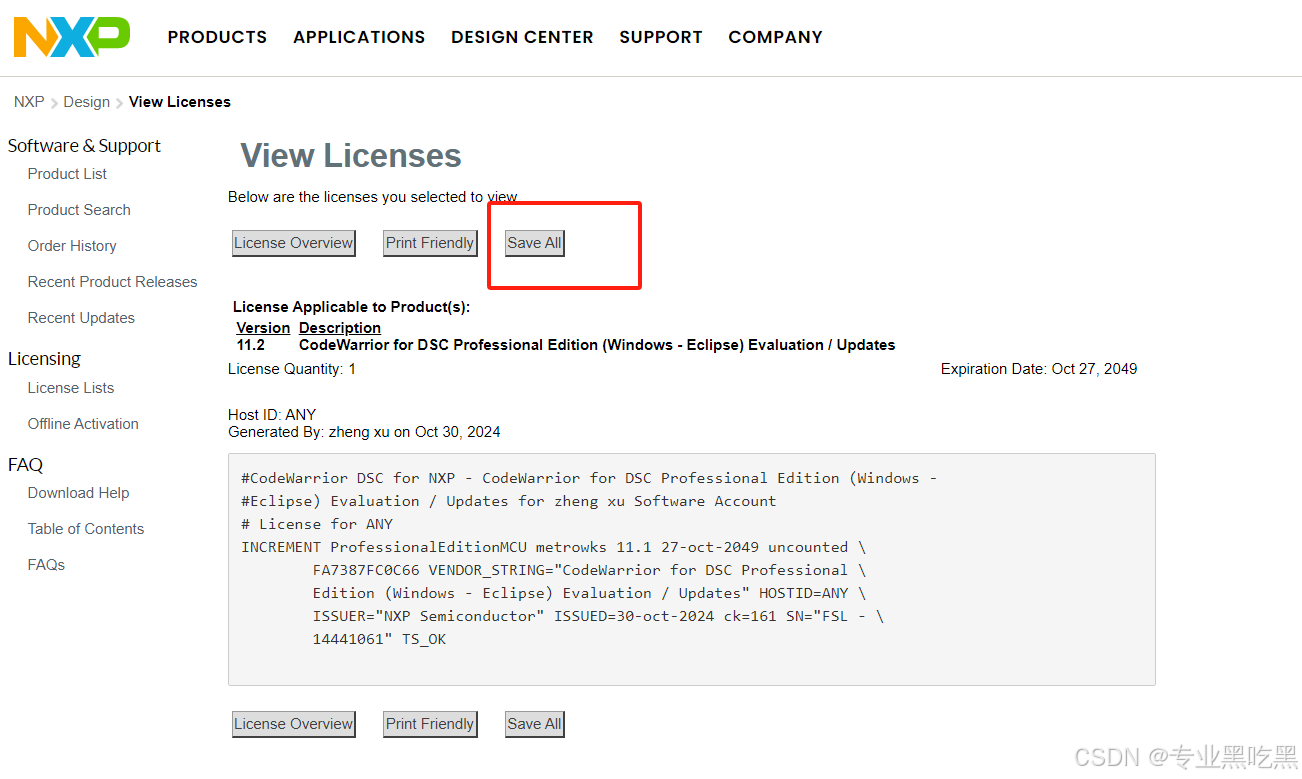Open Recent Product Releases link
This screenshot has width=1302, height=779.
(112, 282)
